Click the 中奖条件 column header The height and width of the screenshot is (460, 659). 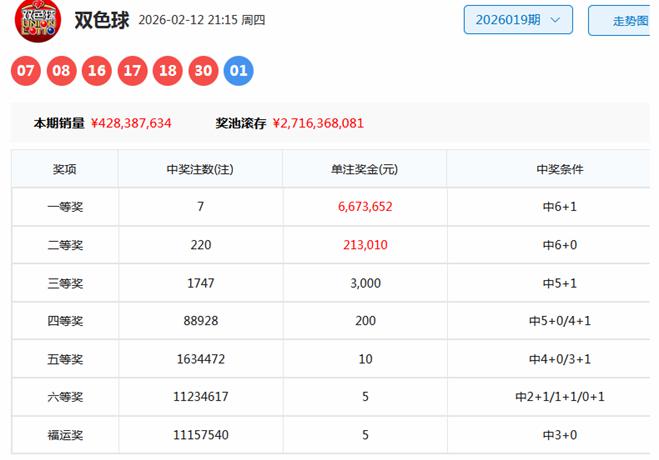click(x=559, y=169)
